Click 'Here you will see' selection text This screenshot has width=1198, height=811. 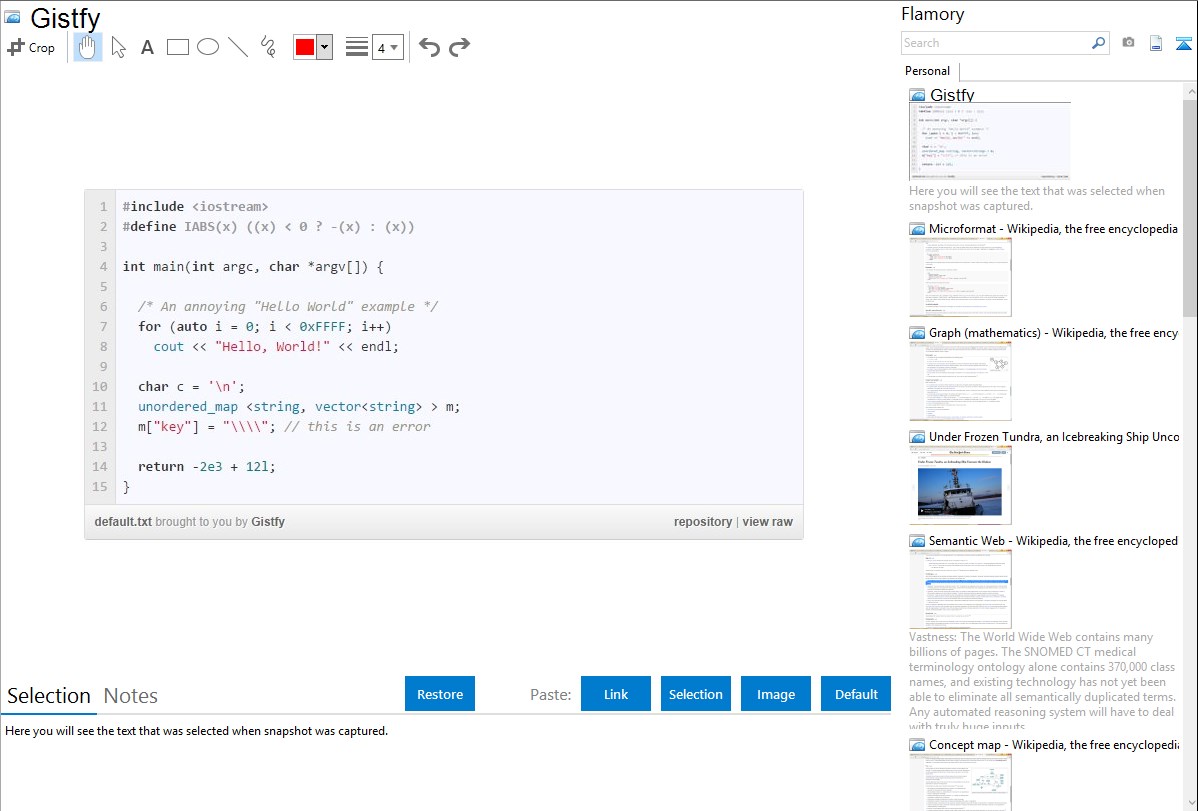tap(196, 731)
